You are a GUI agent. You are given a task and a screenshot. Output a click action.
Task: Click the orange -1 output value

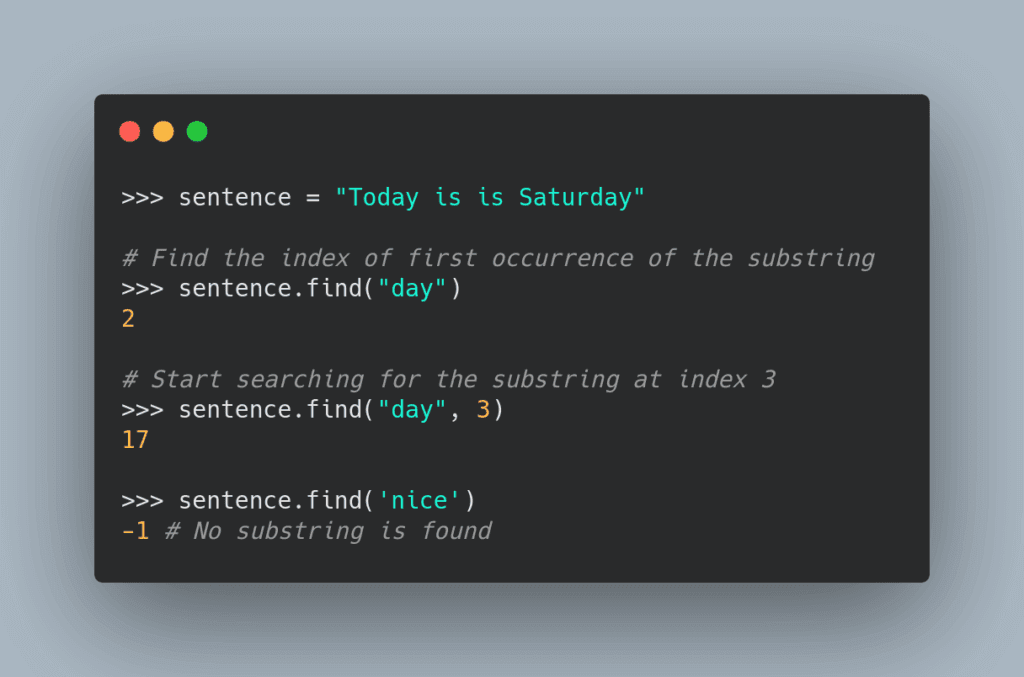[135, 531]
